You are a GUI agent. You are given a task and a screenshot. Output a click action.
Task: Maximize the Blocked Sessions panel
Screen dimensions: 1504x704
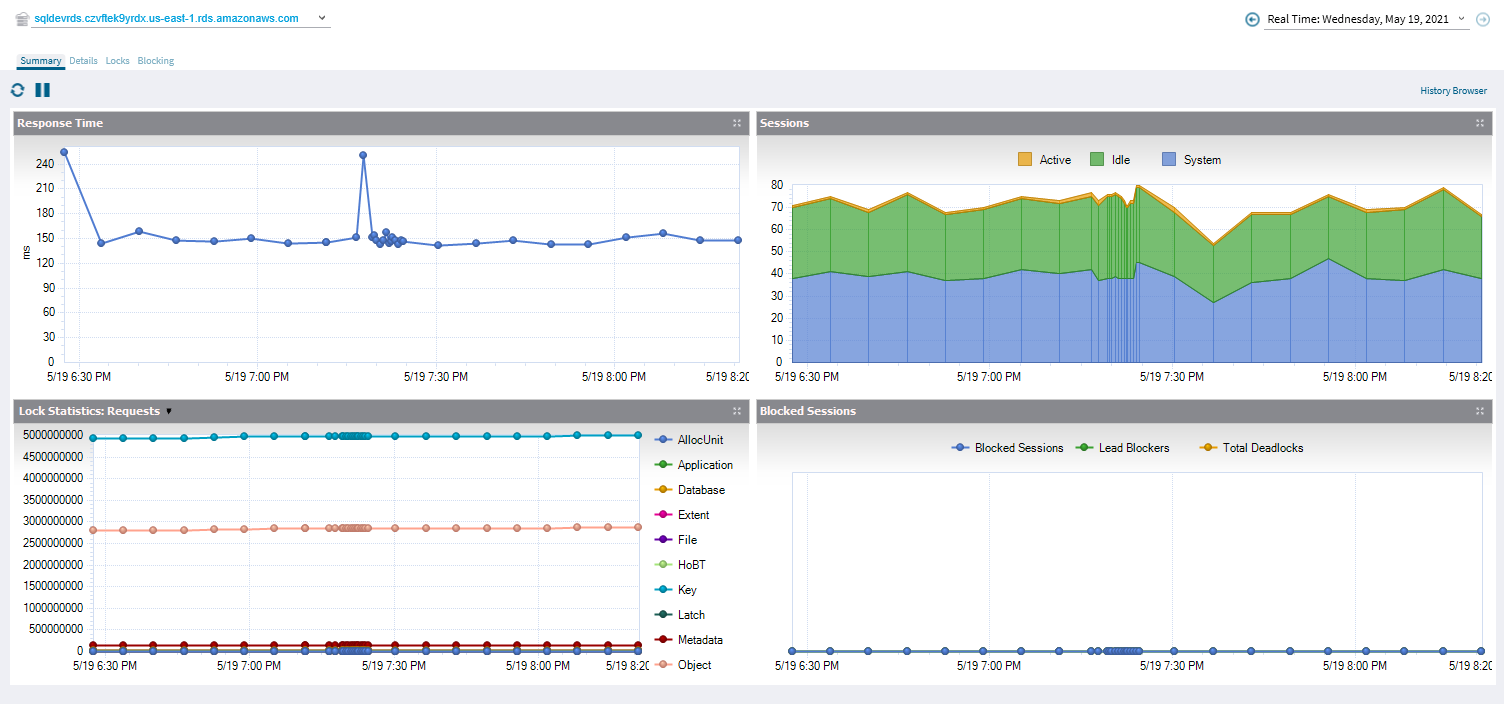click(1479, 411)
